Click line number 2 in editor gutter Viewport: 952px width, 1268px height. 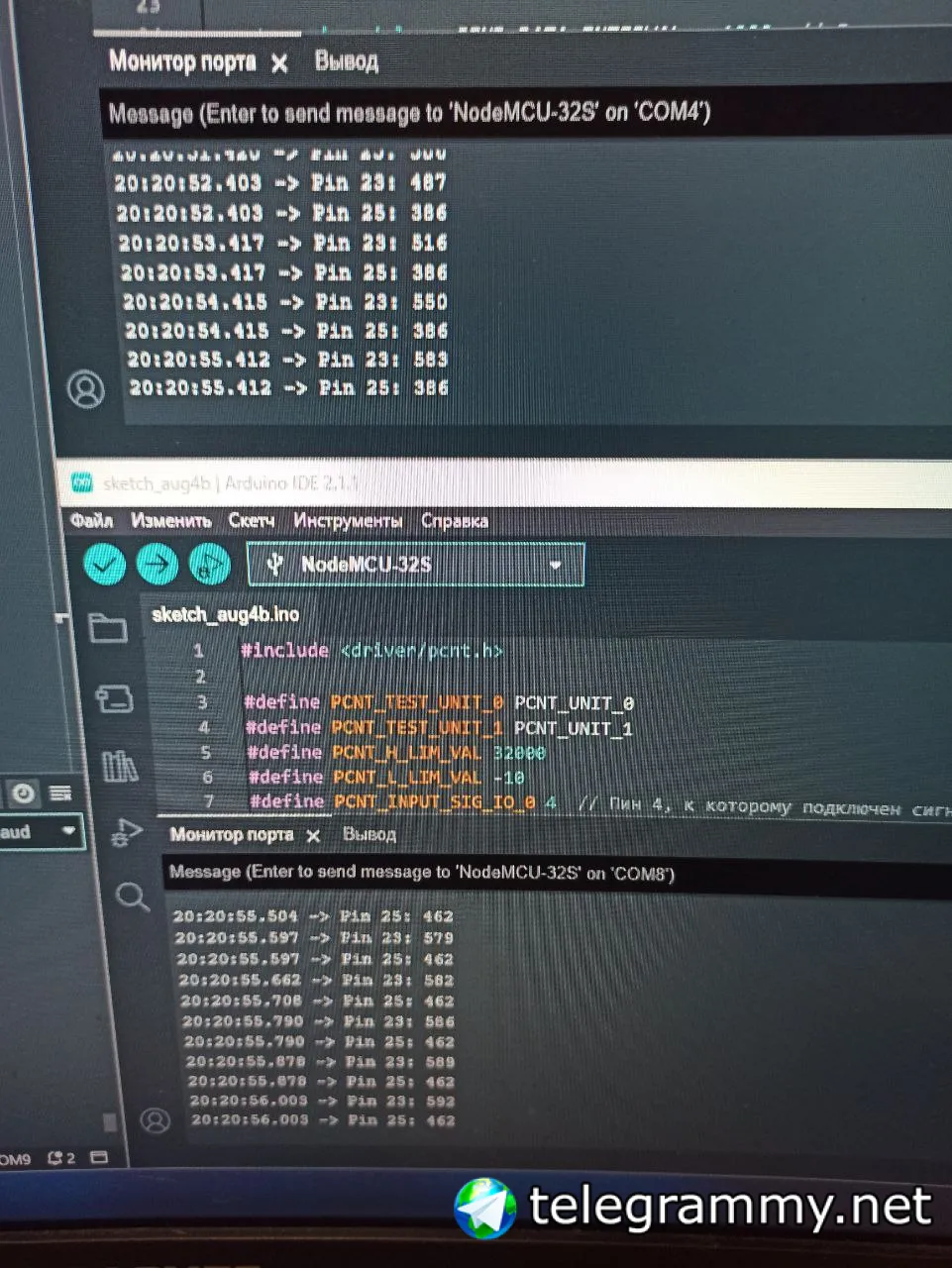tap(200, 676)
